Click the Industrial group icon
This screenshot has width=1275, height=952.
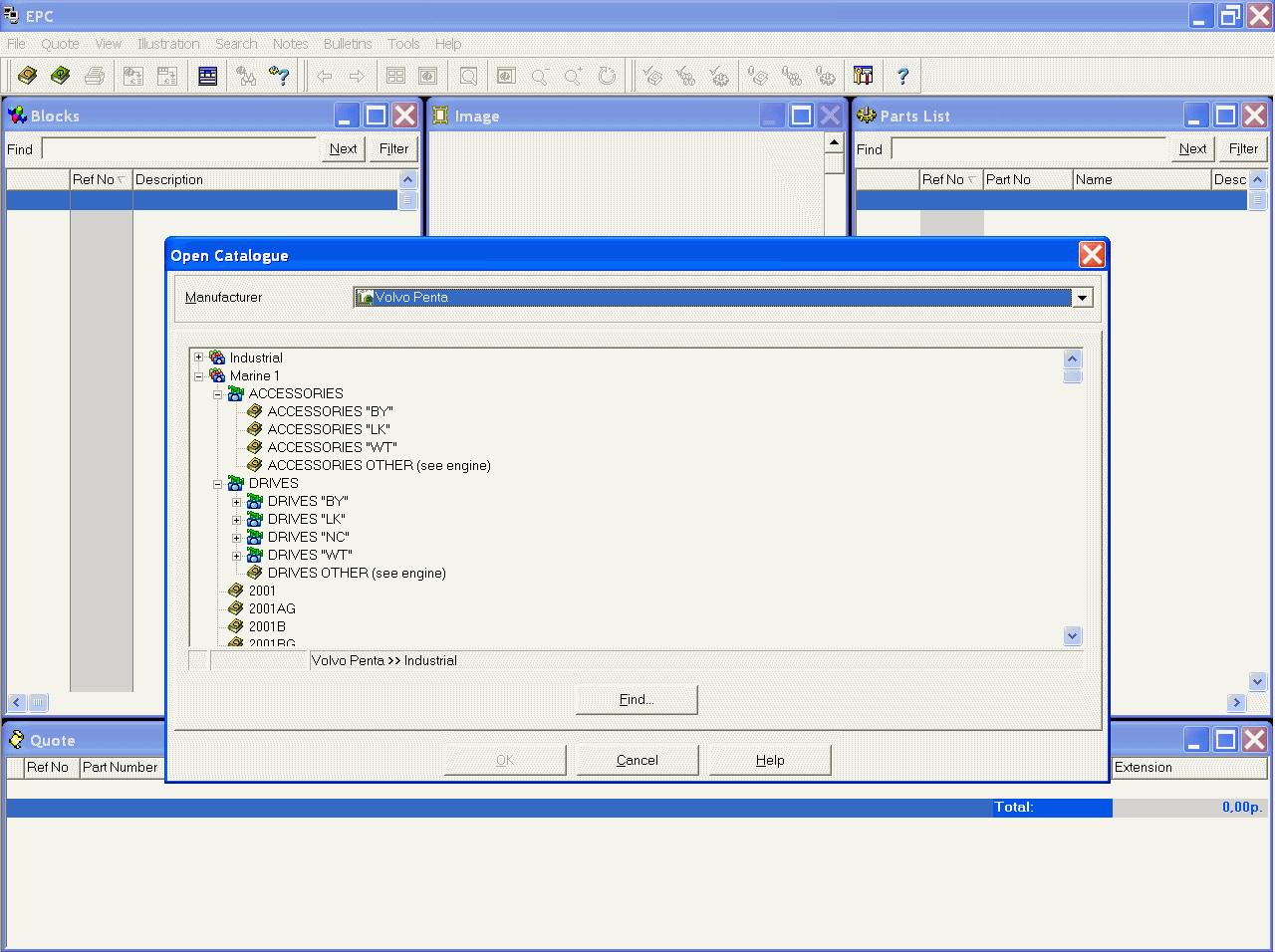(x=217, y=357)
